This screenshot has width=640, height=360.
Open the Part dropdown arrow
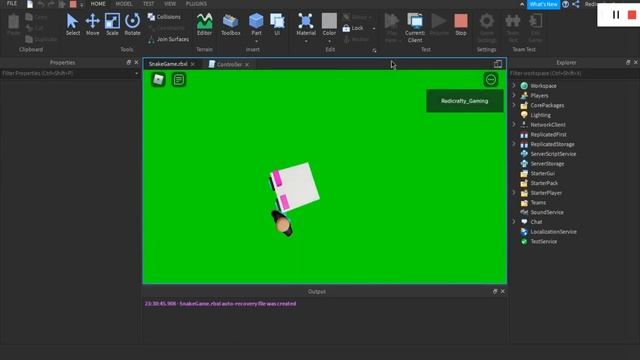(x=256, y=41)
